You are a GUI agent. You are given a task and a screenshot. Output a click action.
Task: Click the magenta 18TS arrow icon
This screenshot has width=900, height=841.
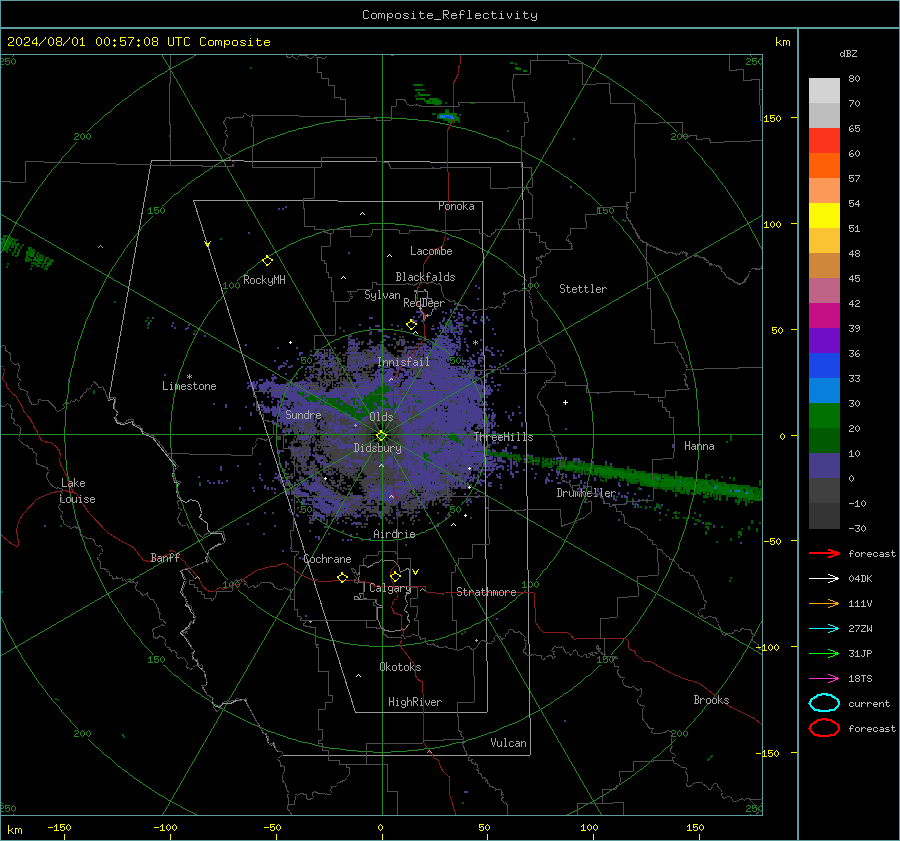pos(824,678)
